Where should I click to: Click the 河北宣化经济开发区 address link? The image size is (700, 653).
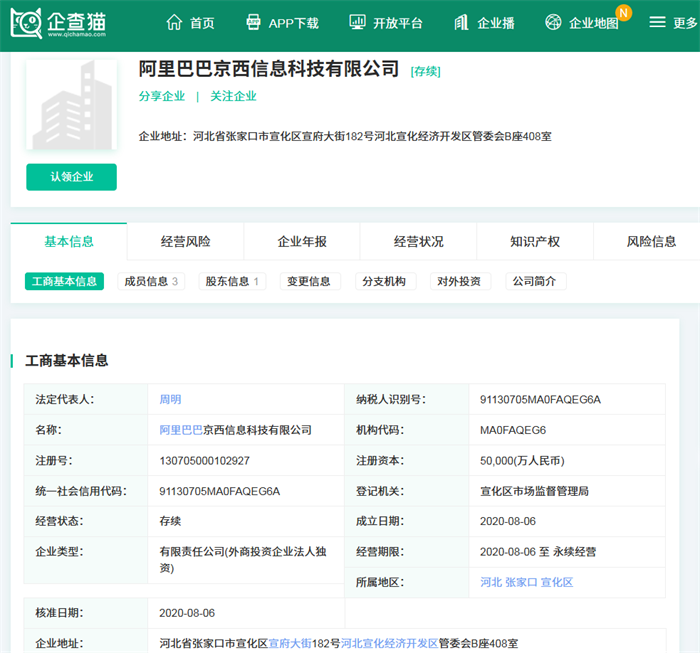pos(389,644)
